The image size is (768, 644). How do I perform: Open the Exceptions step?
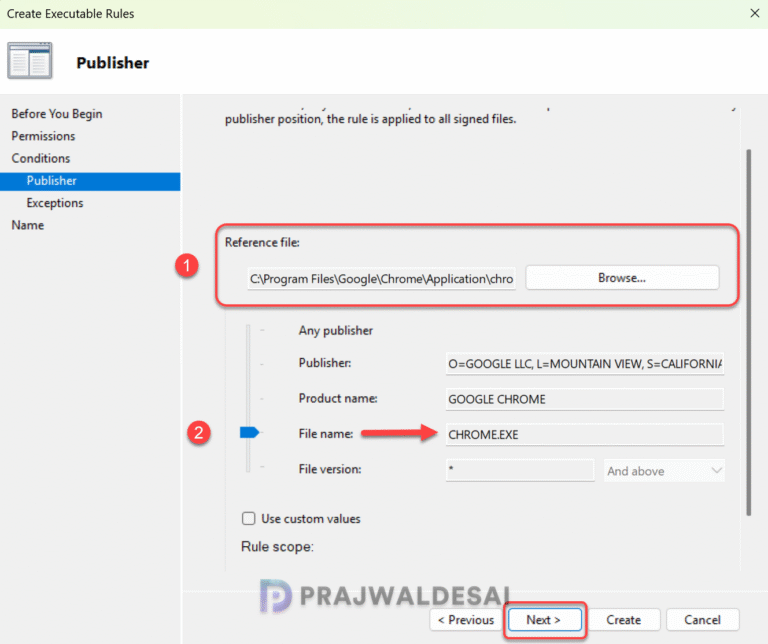point(55,203)
